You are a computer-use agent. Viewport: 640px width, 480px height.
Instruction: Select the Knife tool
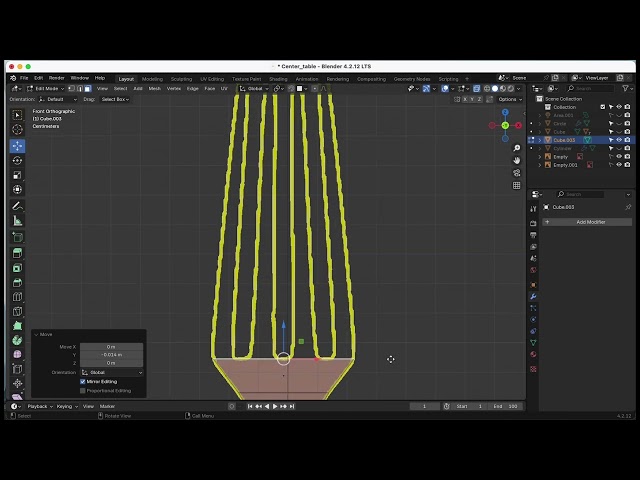point(17,311)
